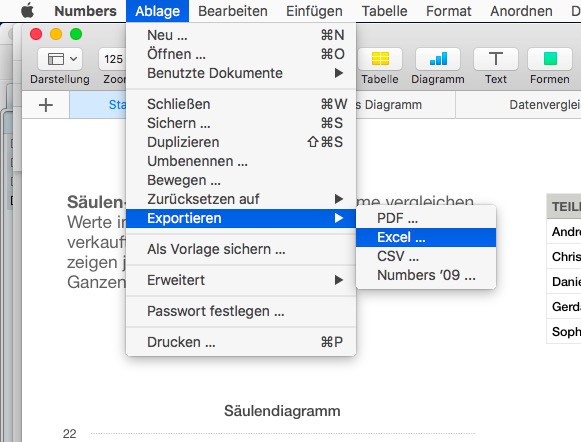581x442 pixels.
Task: Select Numbers '09 … export format
Action: 426,275
